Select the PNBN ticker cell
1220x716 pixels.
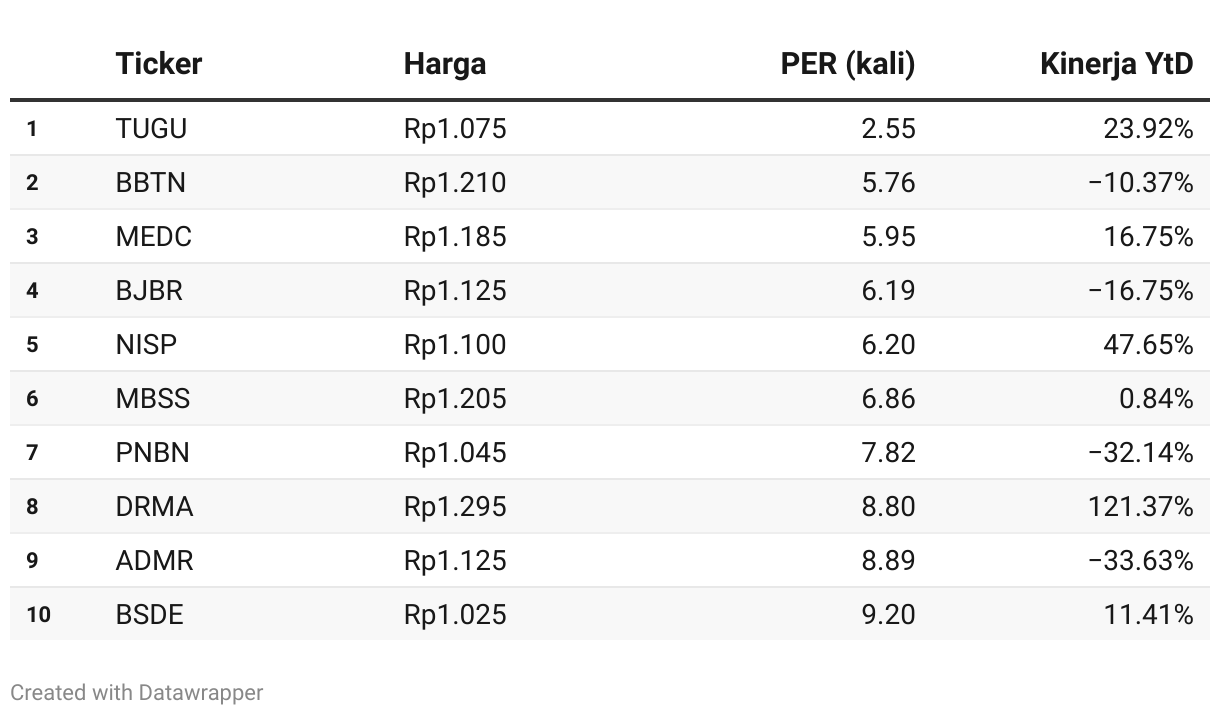point(152,453)
